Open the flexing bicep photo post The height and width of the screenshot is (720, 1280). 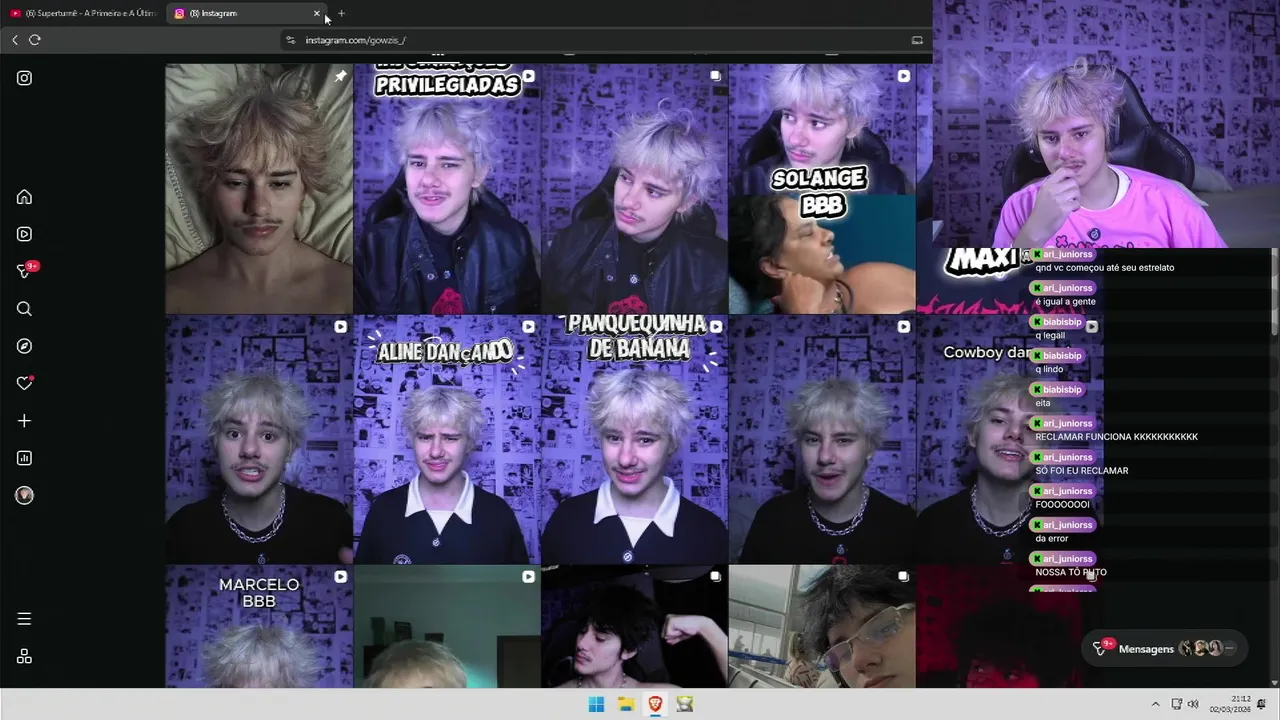(634, 626)
